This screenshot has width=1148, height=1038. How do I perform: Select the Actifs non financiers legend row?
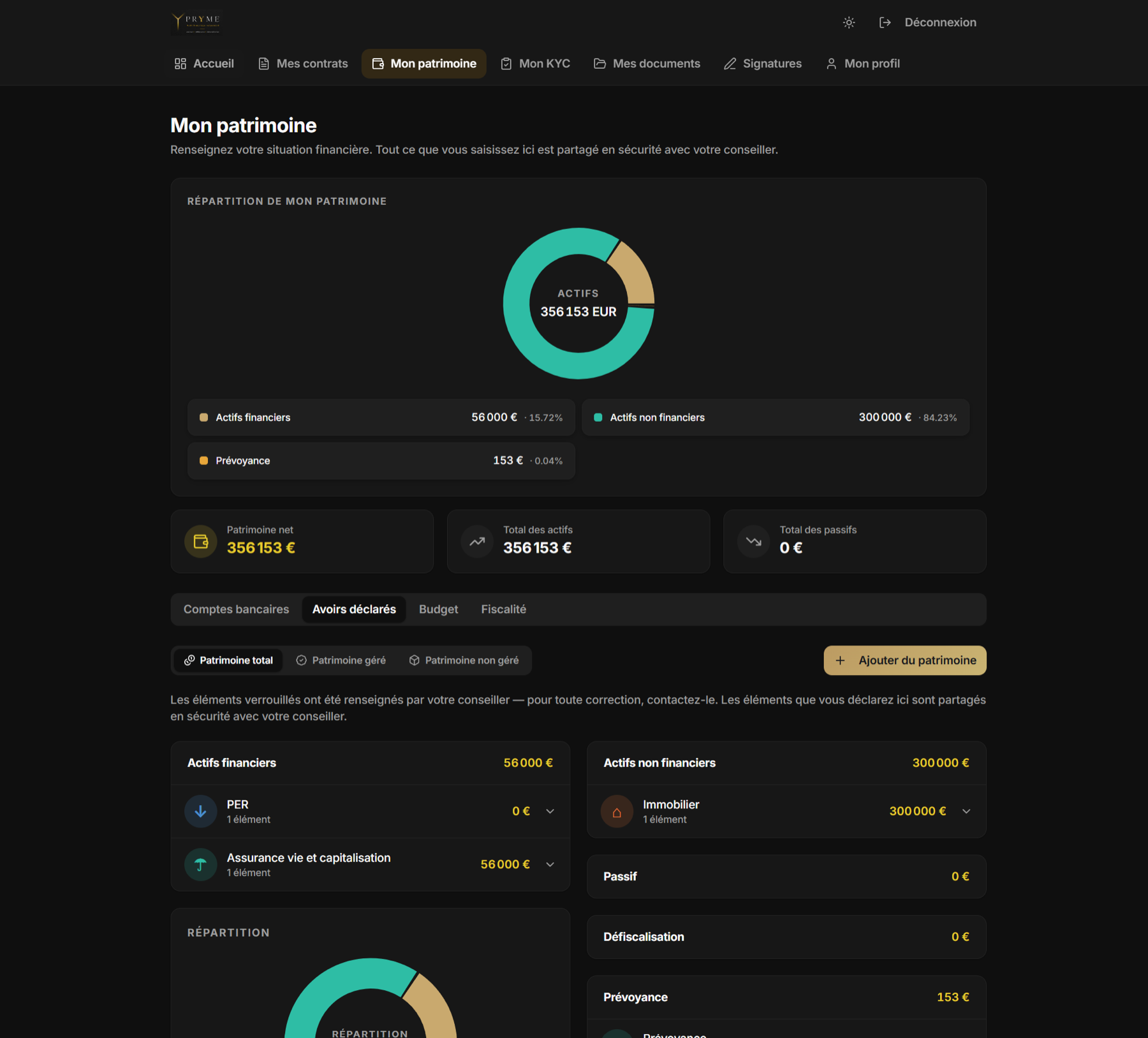pos(776,417)
